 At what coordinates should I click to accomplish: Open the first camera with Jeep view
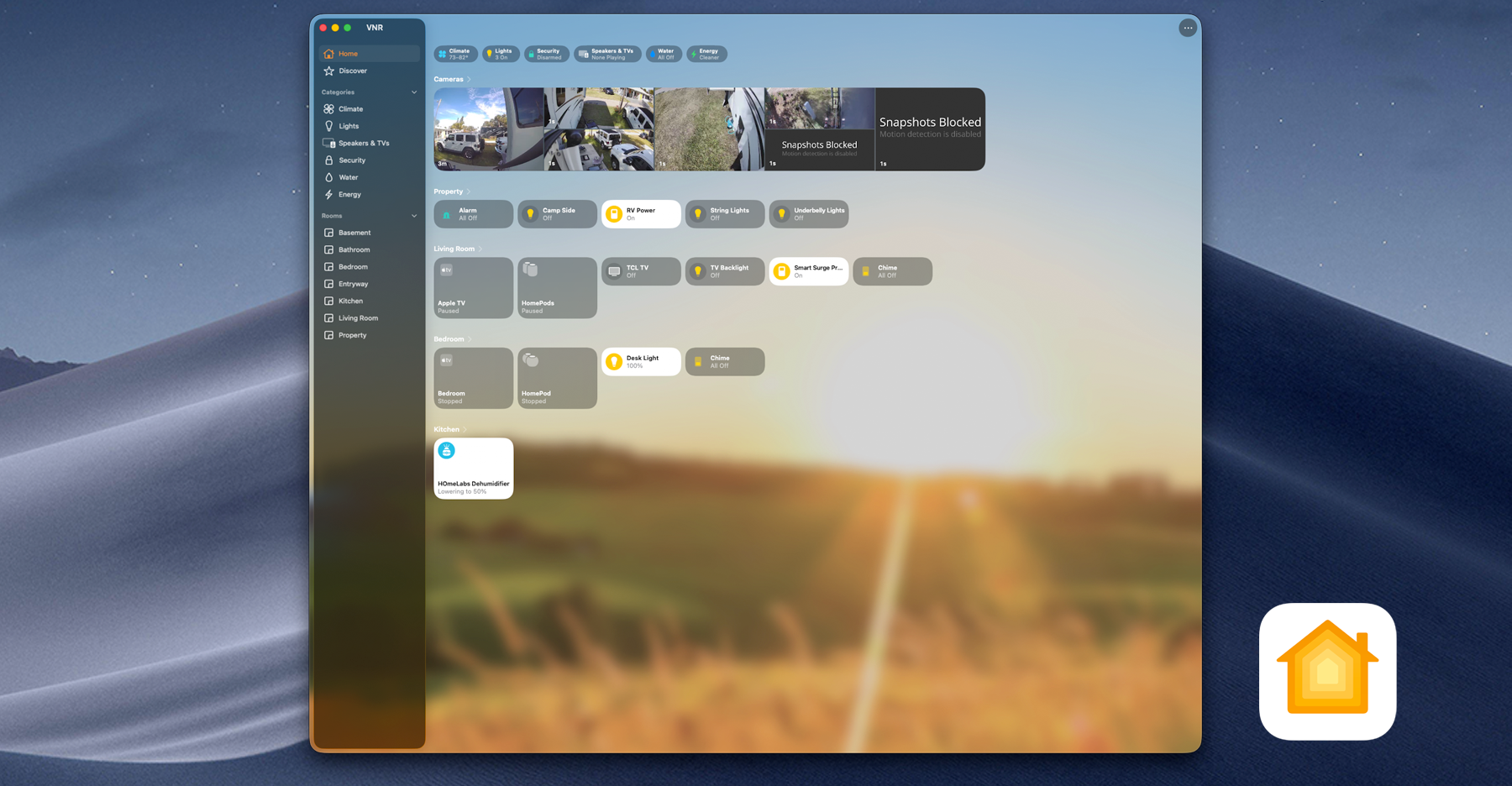click(489, 129)
